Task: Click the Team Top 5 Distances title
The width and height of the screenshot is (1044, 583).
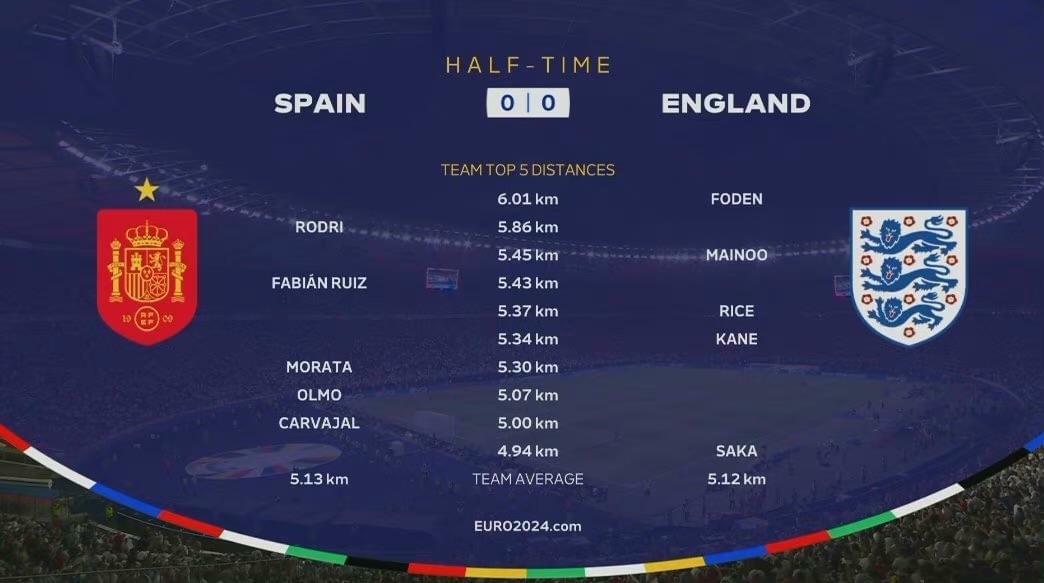Action: pyautogui.click(x=528, y=170)
